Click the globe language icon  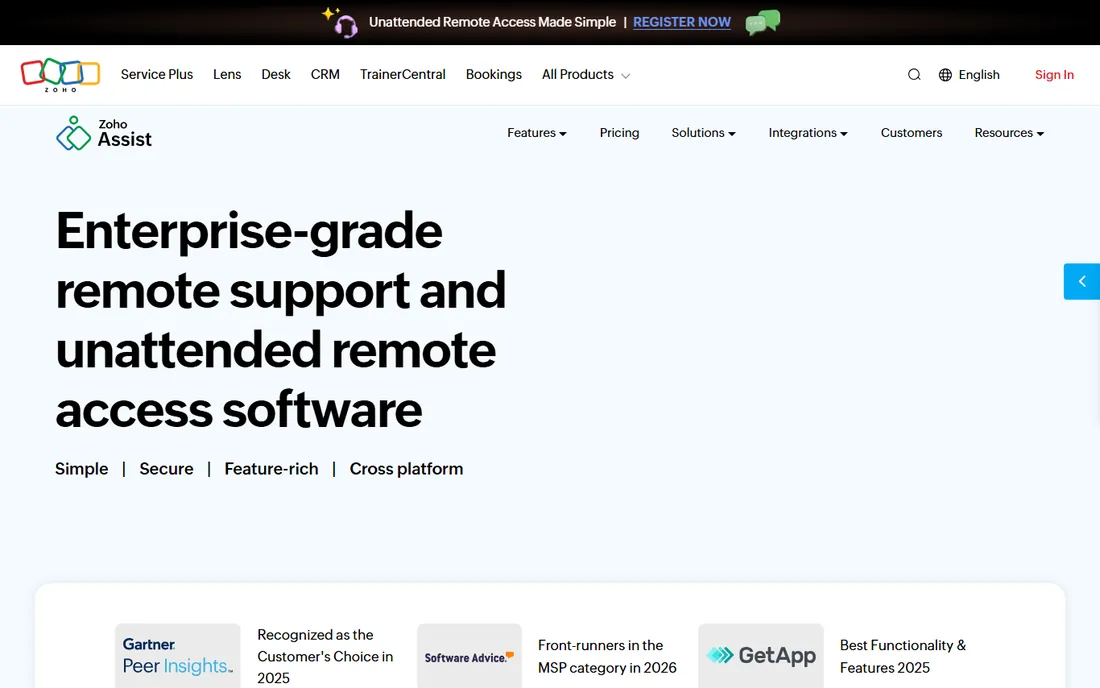coord(945,74)
